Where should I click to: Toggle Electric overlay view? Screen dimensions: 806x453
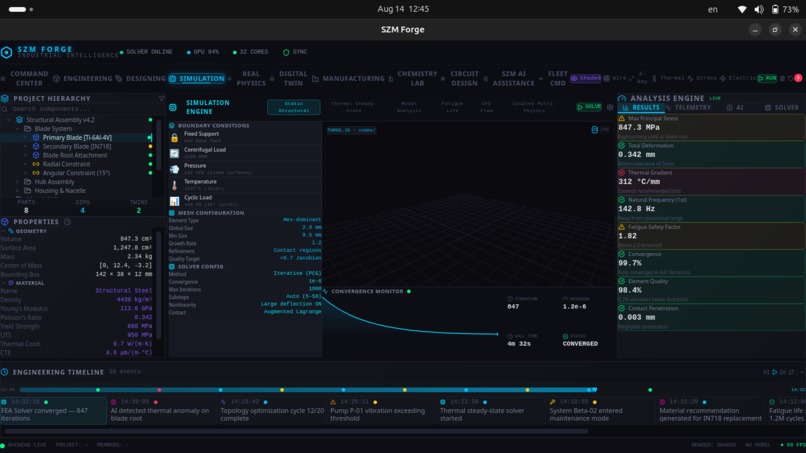(738, 78)
